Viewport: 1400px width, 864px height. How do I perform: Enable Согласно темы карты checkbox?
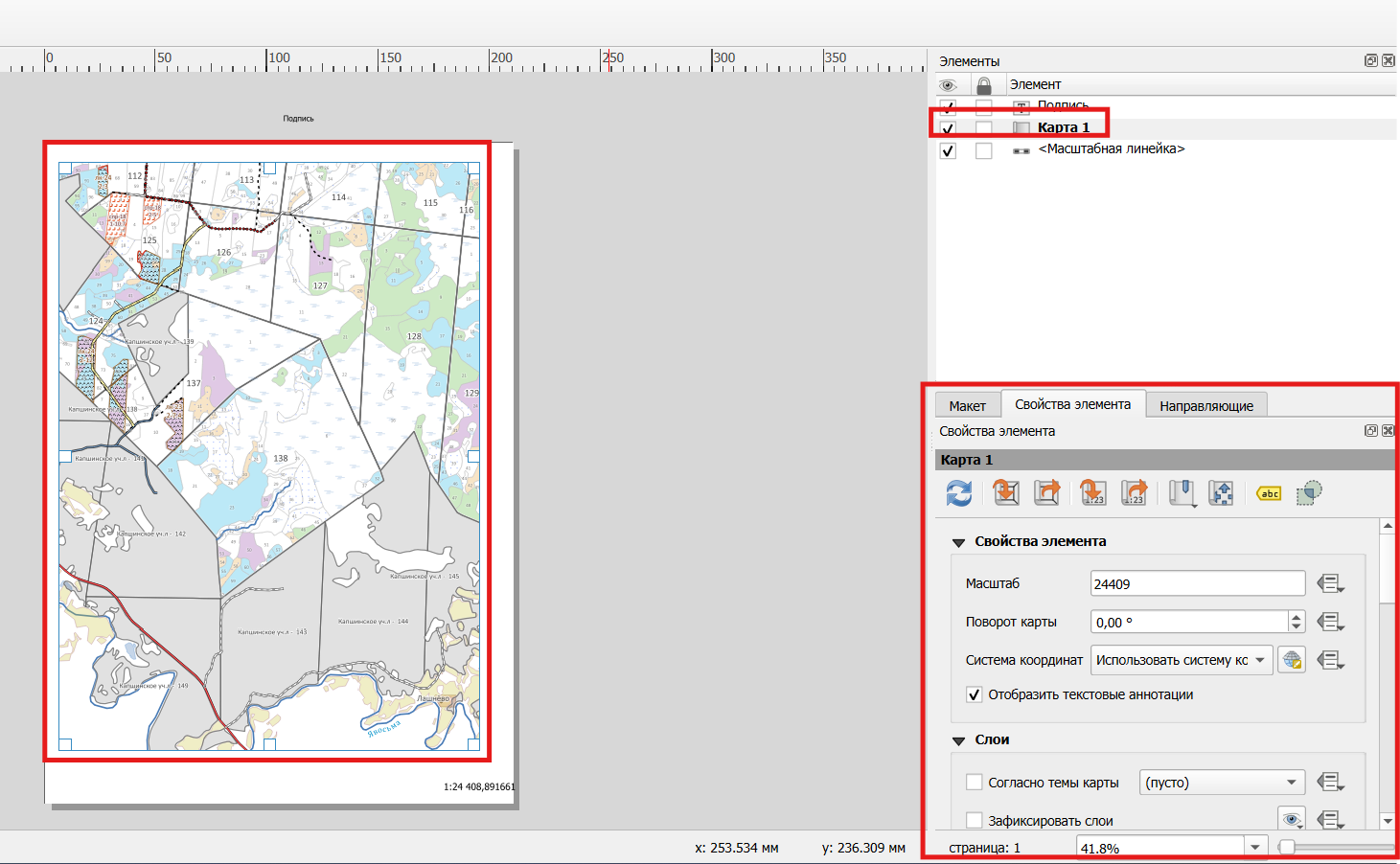point(975,783)
